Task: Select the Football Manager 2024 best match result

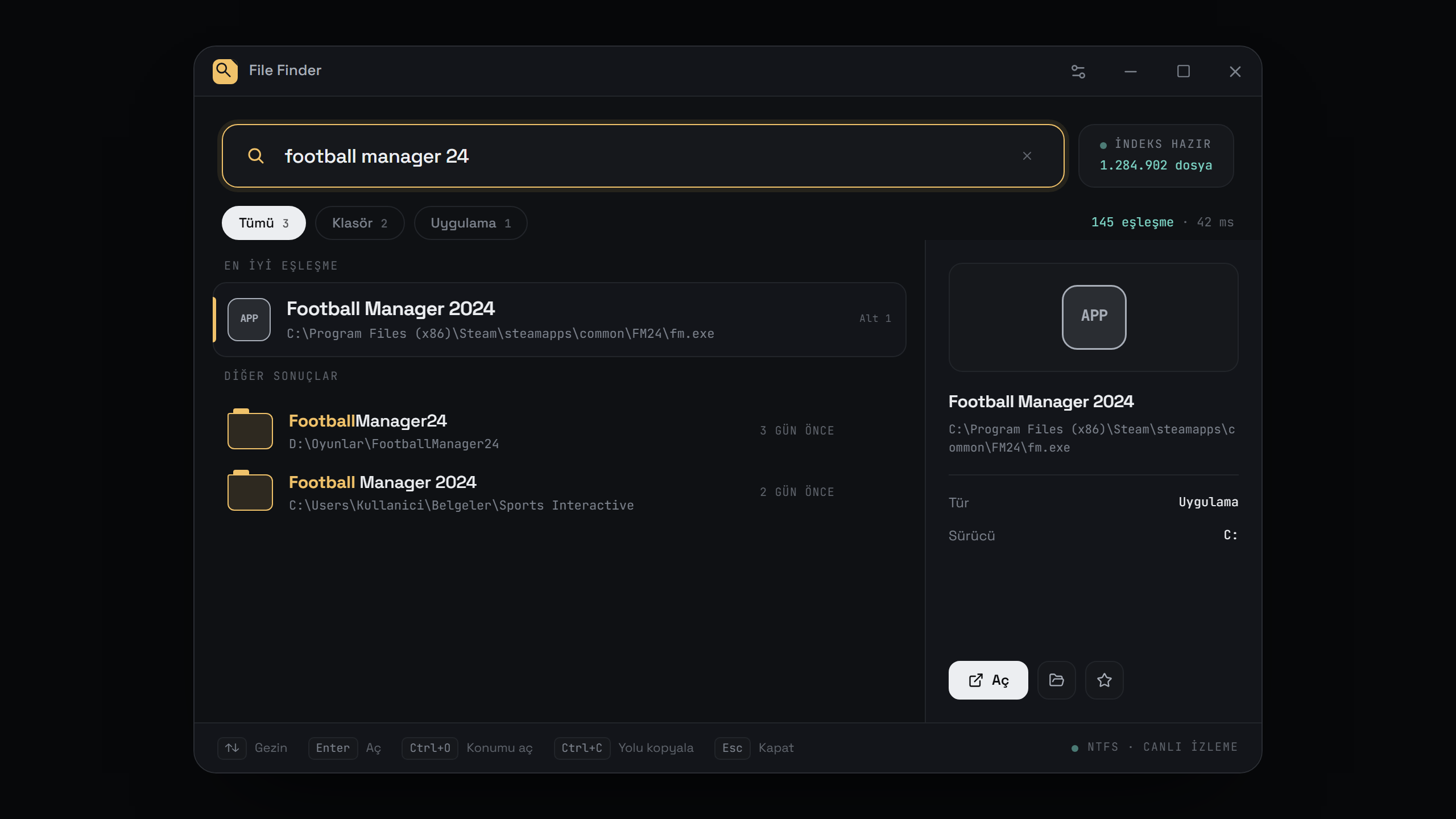Action: tap(560, 320)
